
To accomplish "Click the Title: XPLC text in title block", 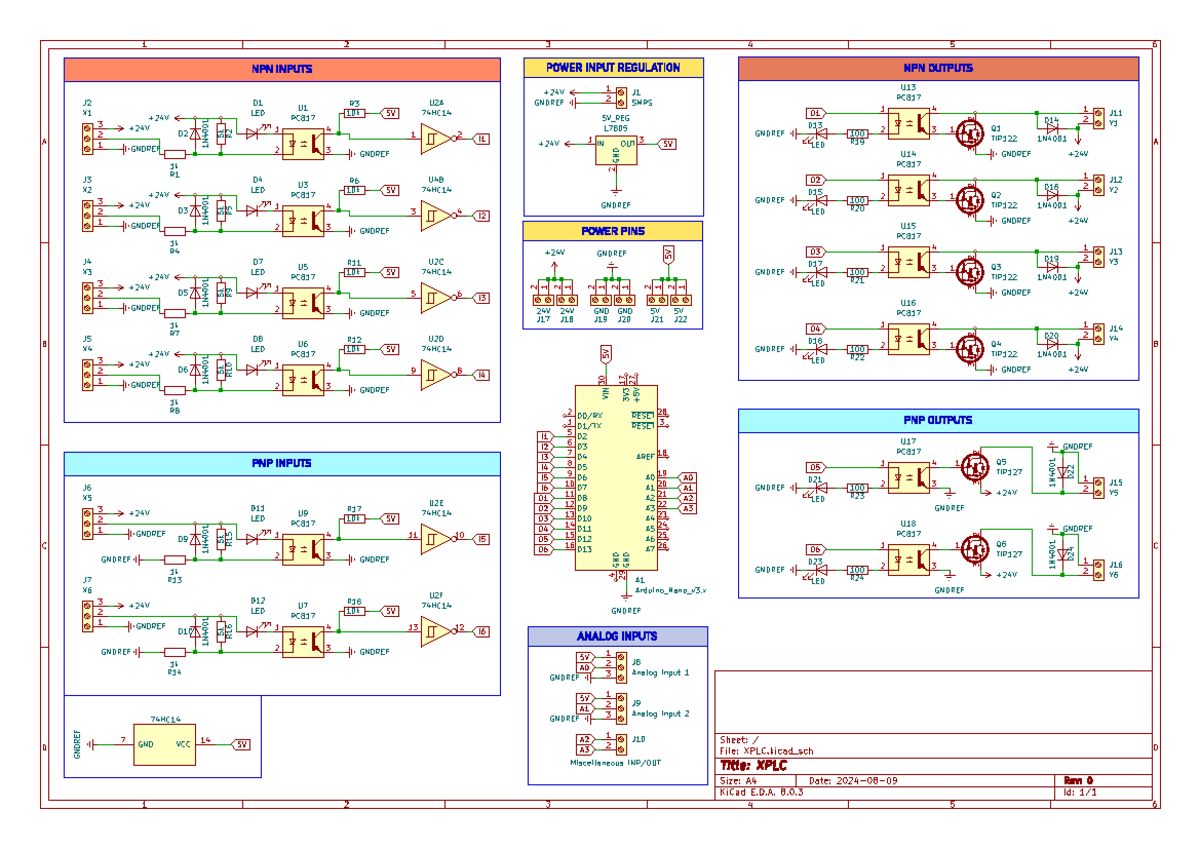I will (x=752, y=764).
